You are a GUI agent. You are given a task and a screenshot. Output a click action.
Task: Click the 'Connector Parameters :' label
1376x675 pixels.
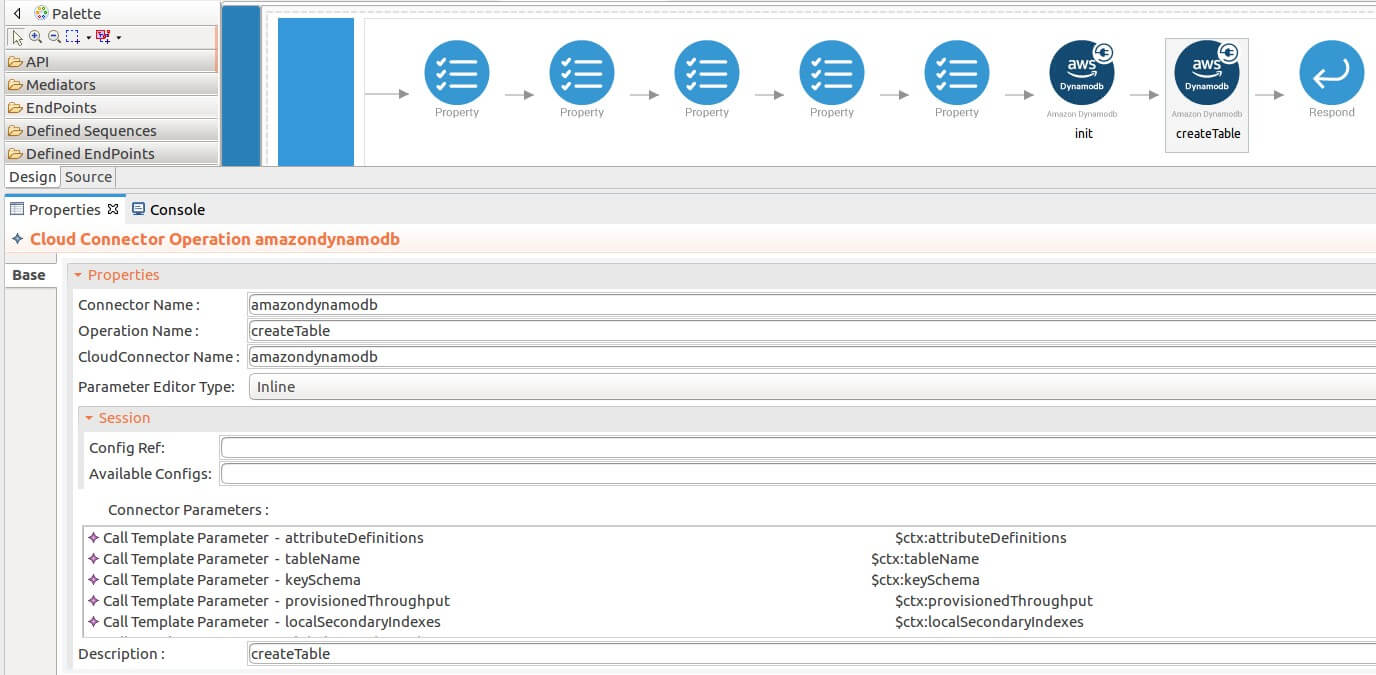(x=188, y=510)
